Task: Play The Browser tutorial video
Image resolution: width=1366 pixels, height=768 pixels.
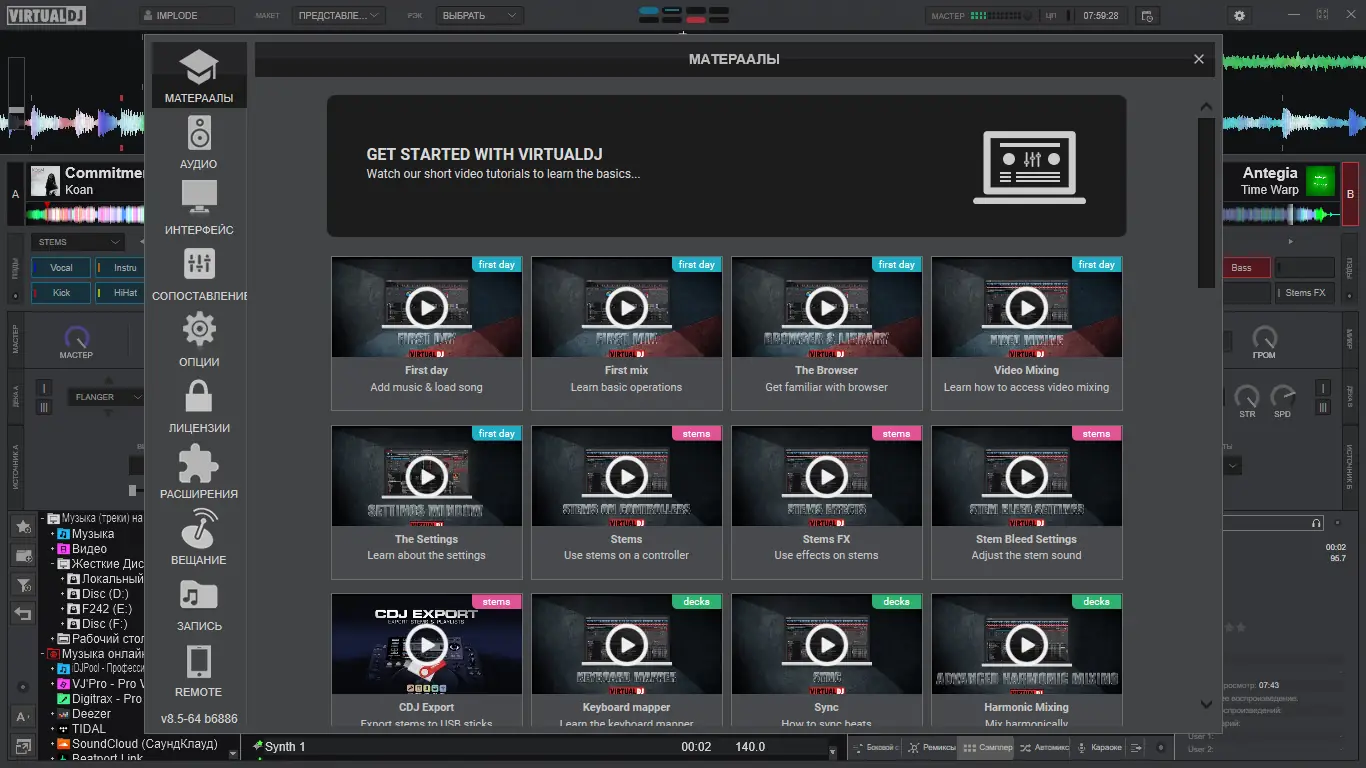Action: (827, 307)
